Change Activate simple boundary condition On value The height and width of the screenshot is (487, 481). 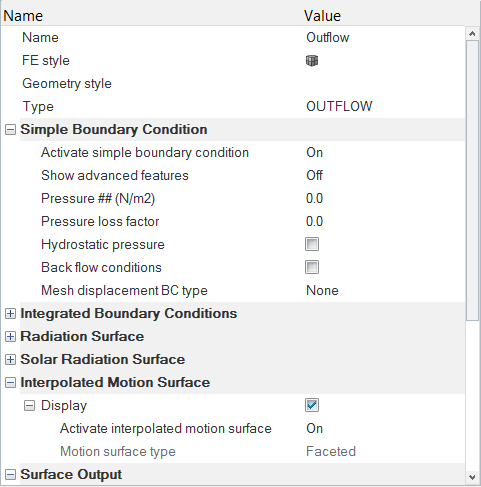[x=314, y=153]
